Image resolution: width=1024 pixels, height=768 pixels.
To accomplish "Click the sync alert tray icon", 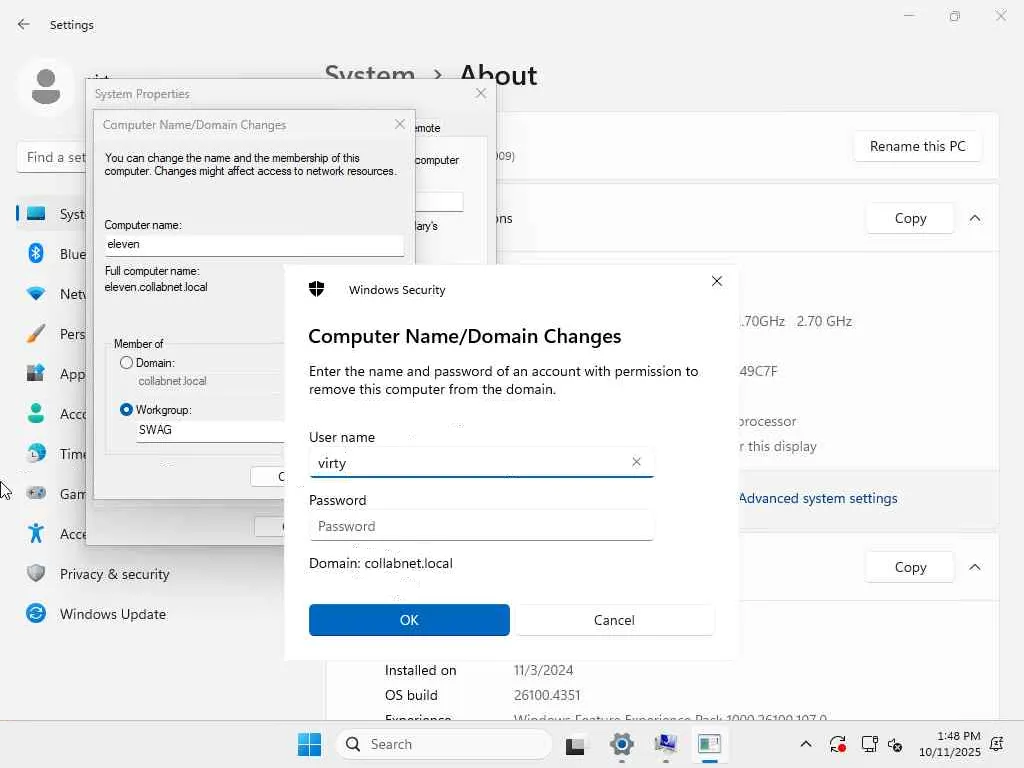I will coord(837,744).
